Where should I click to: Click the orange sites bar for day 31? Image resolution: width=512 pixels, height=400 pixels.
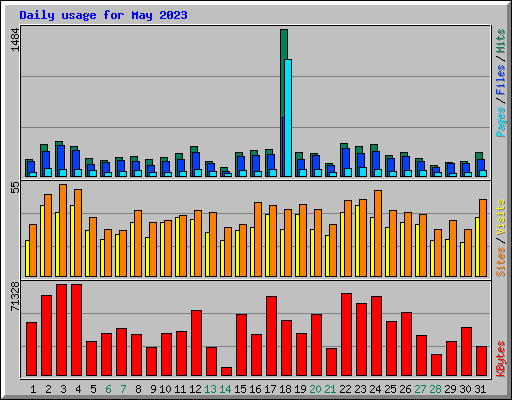tap(483, 238)
